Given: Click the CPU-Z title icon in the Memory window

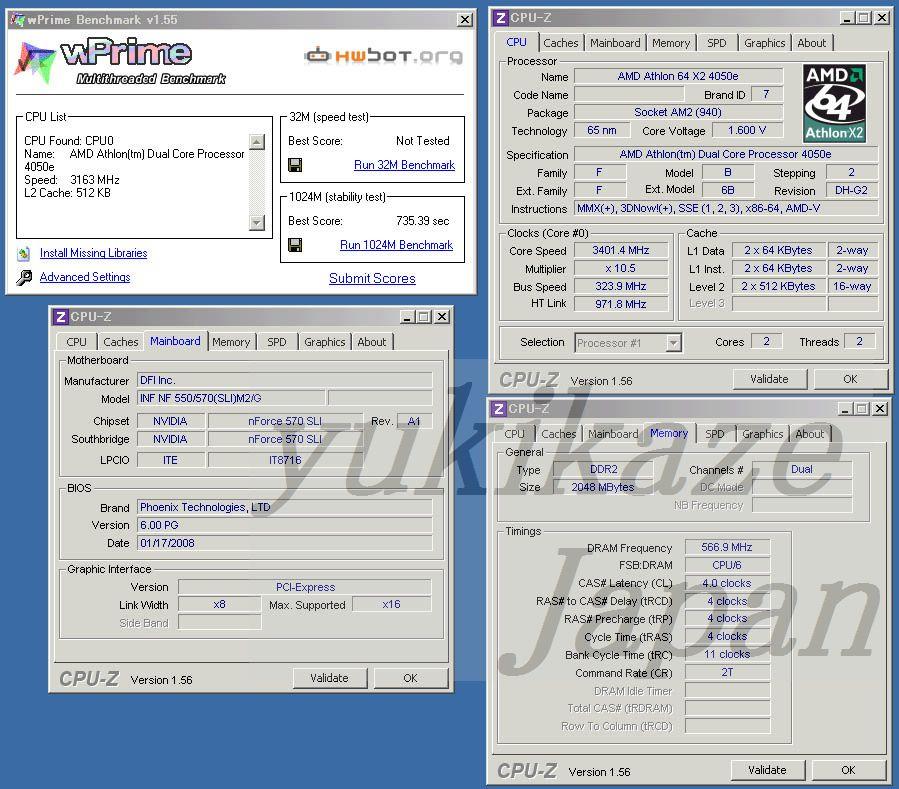Looking at the screenshot, I should point(499,409).
